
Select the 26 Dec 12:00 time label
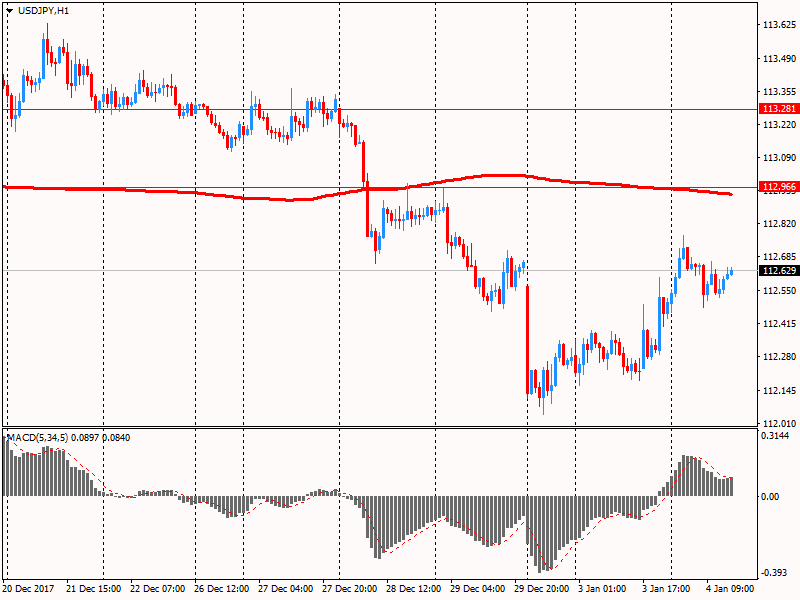click(221, 589)
